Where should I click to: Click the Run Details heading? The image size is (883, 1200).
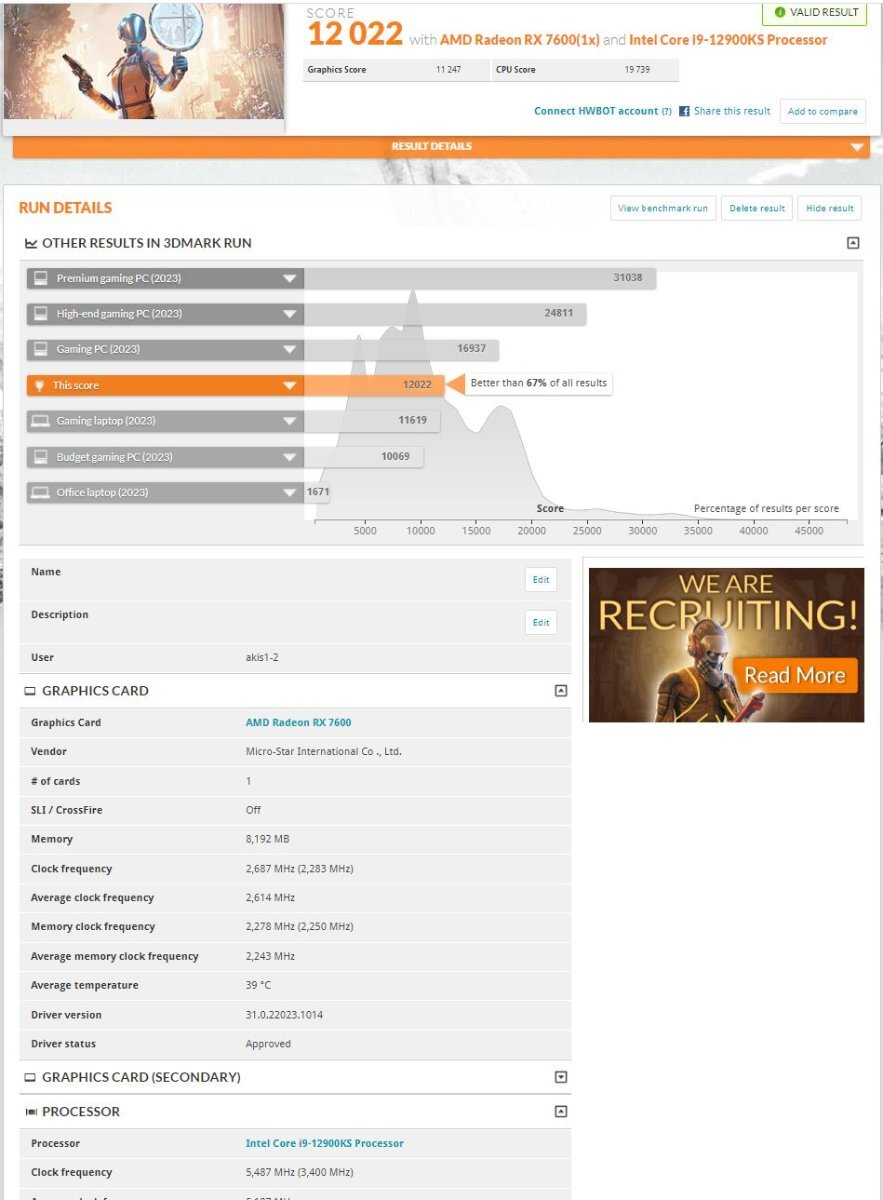[x=65, y=208]
